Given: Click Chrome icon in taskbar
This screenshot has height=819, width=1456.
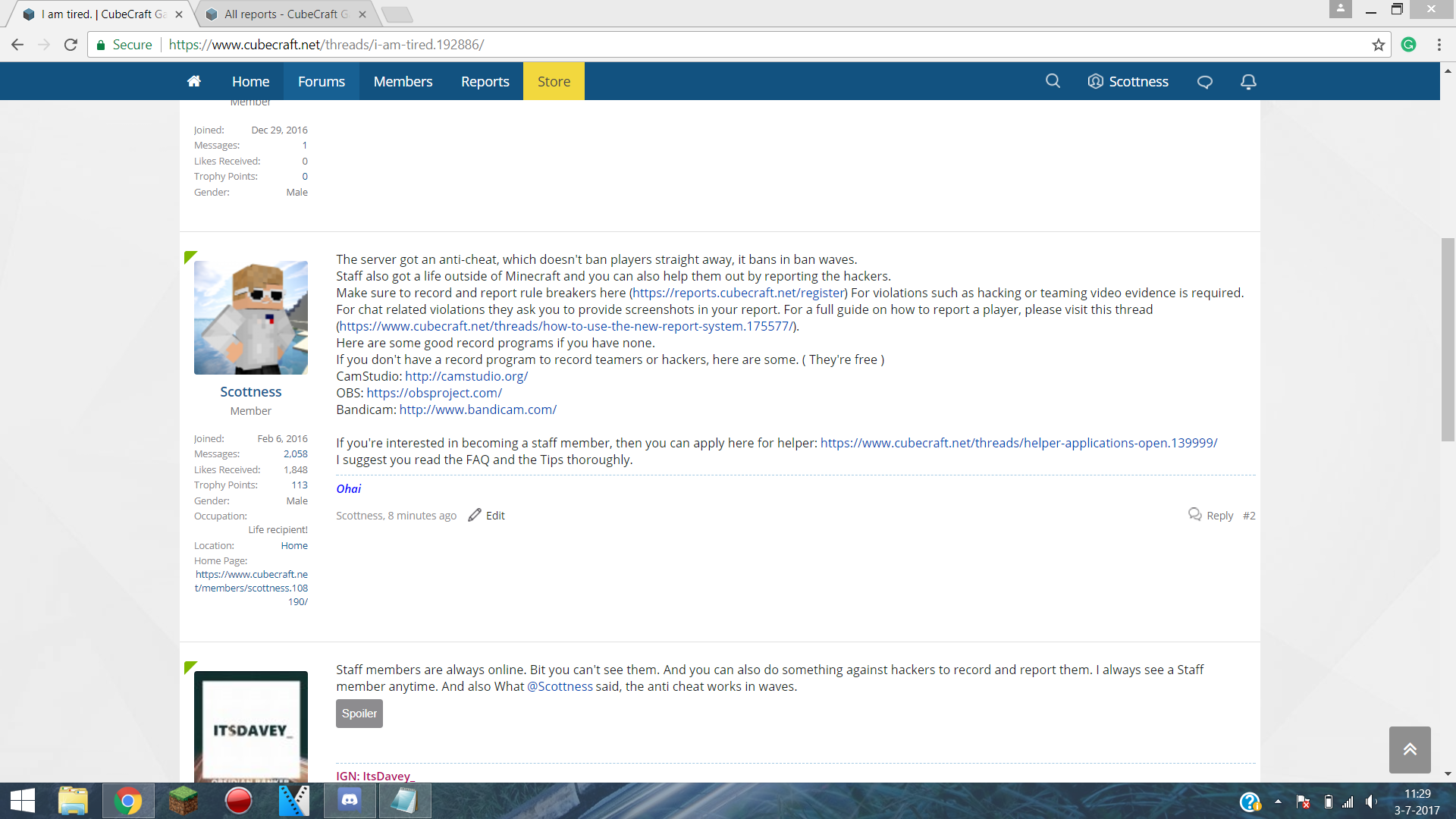Looking at the screenshot, I should (x=128, y=801).
